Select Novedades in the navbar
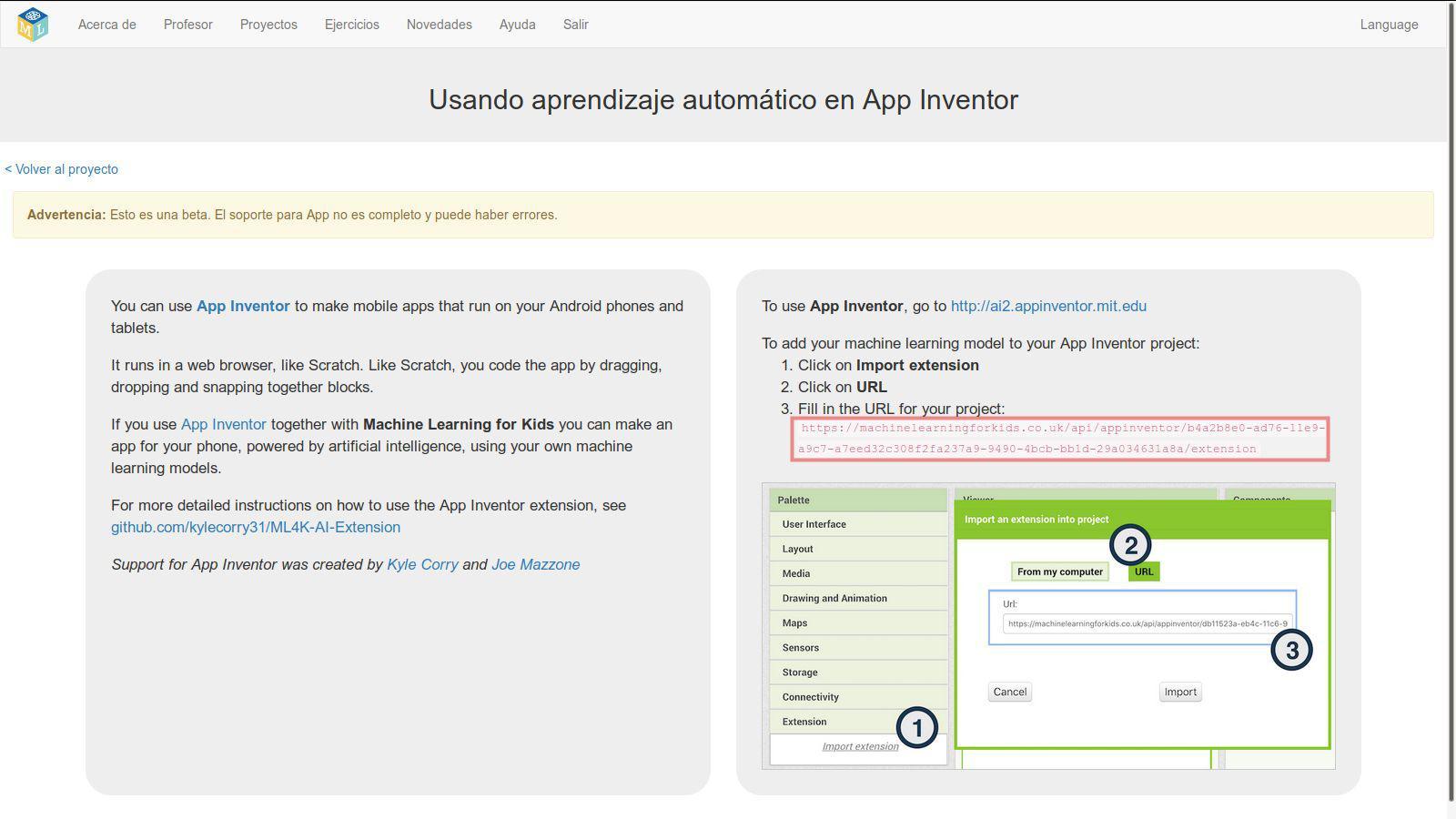Image resolution: width=1456 pixels, height=819 pixels. point(440,25)
